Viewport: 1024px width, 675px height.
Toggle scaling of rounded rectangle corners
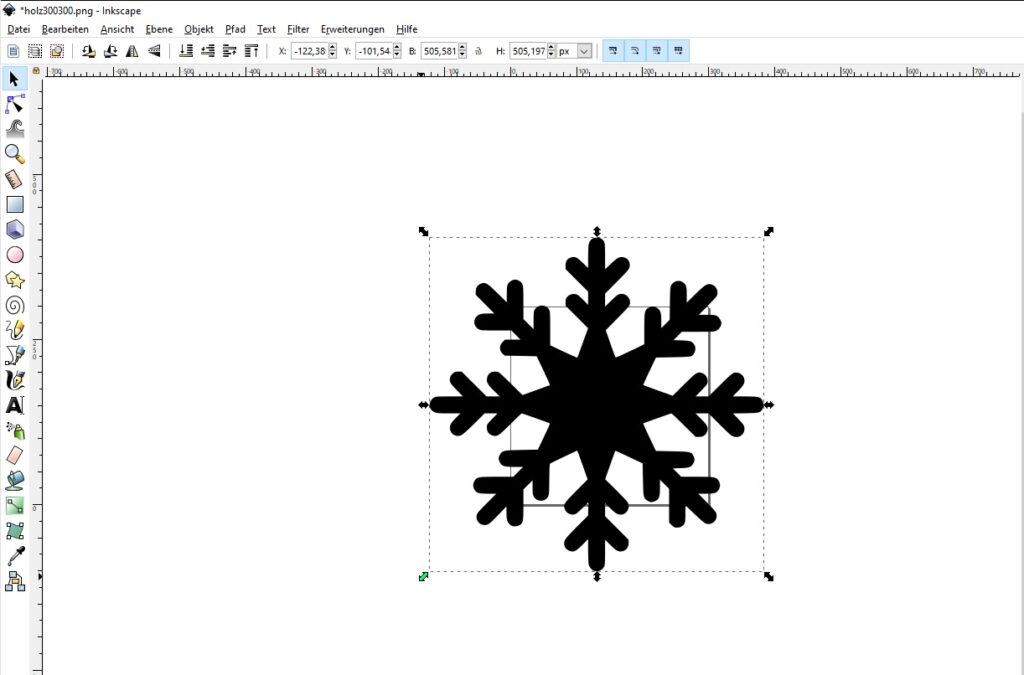pyautogui.click(x=635, y=50)
